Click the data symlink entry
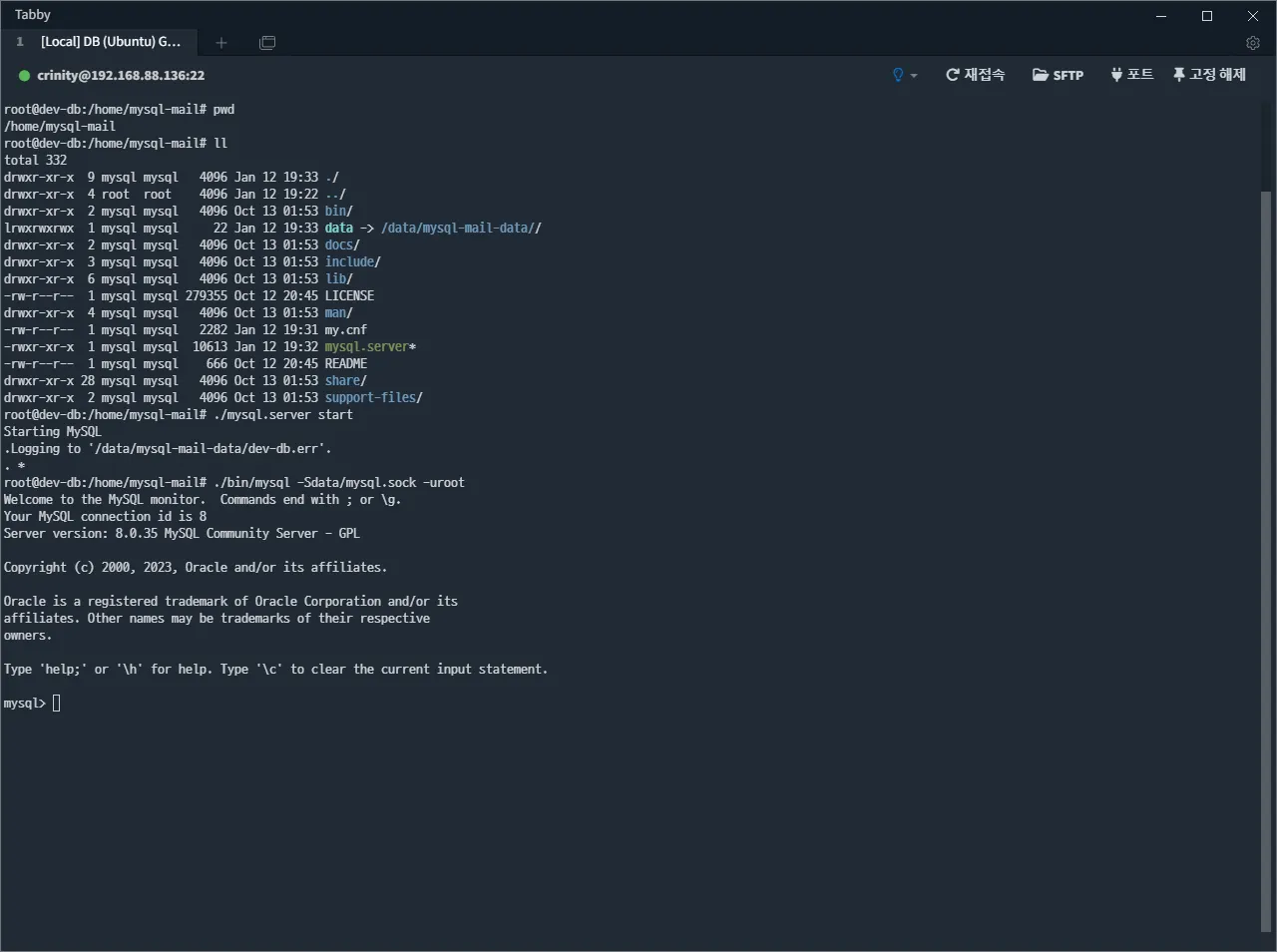 [x=339, y=229]
